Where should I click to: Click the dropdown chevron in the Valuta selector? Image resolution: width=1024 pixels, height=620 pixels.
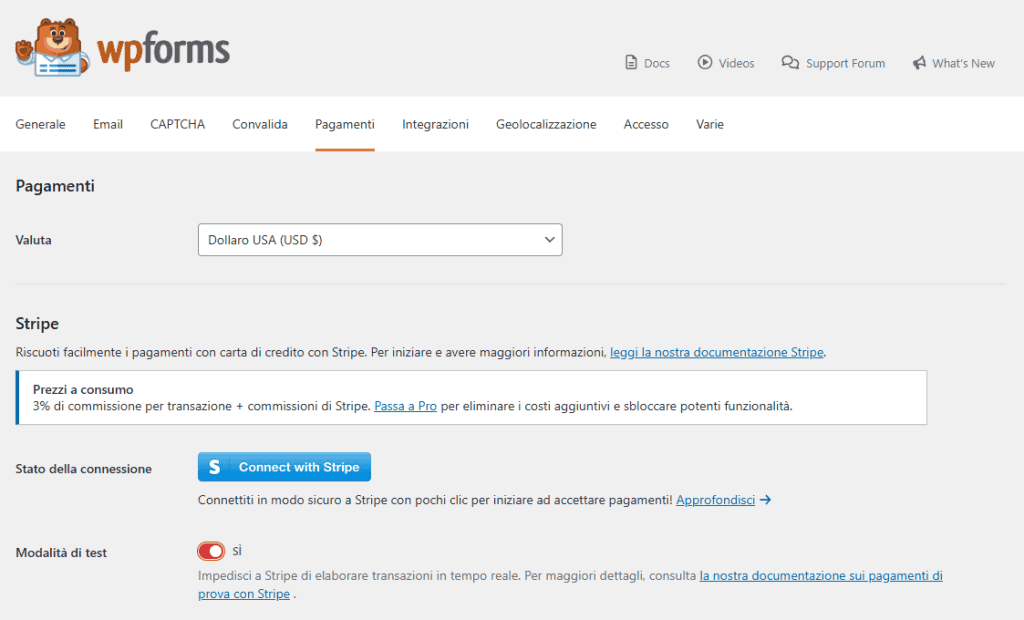(x=549, y=239)
